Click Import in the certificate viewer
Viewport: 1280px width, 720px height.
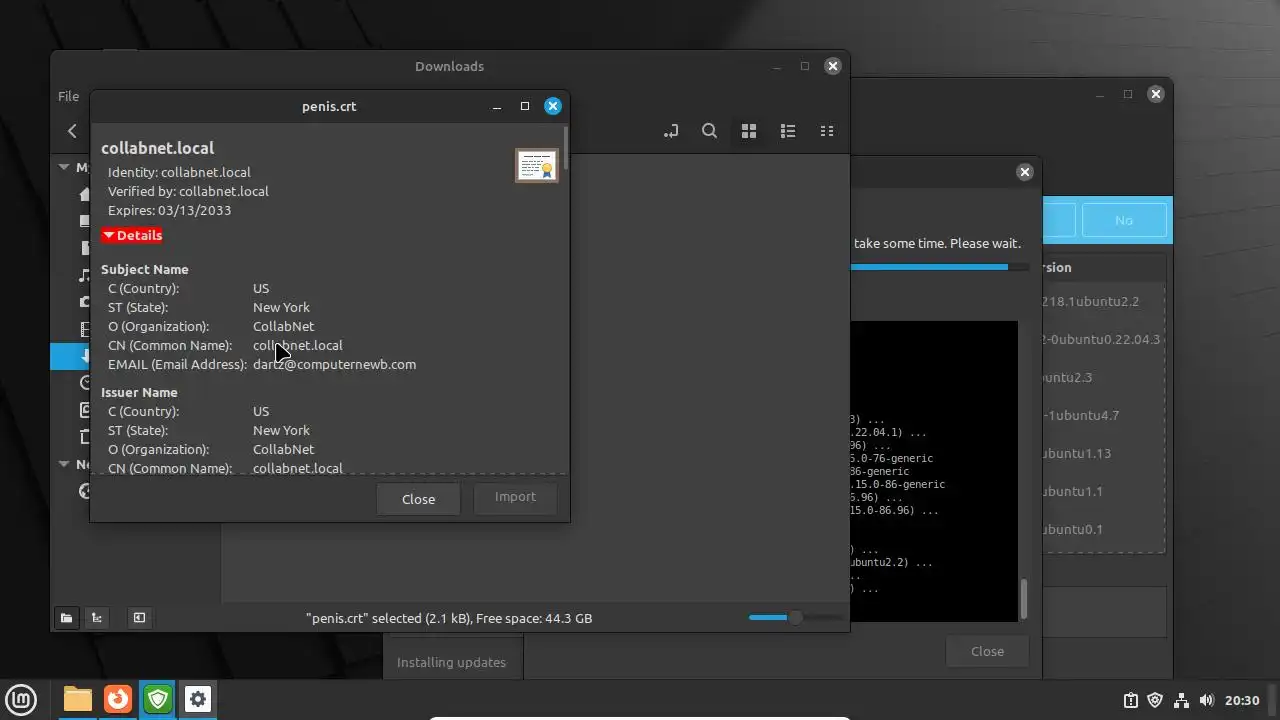pos(515,497)
